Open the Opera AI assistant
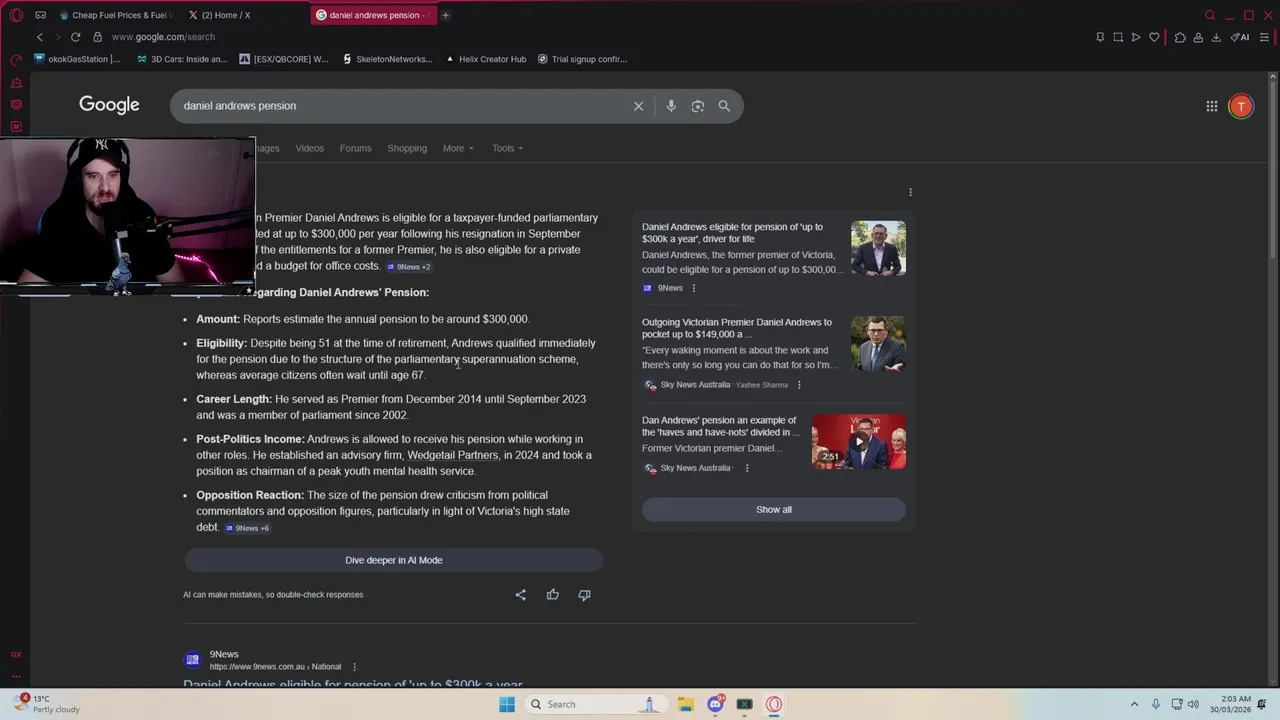The image size is (1280, 720). click(x=1240, y=37)
